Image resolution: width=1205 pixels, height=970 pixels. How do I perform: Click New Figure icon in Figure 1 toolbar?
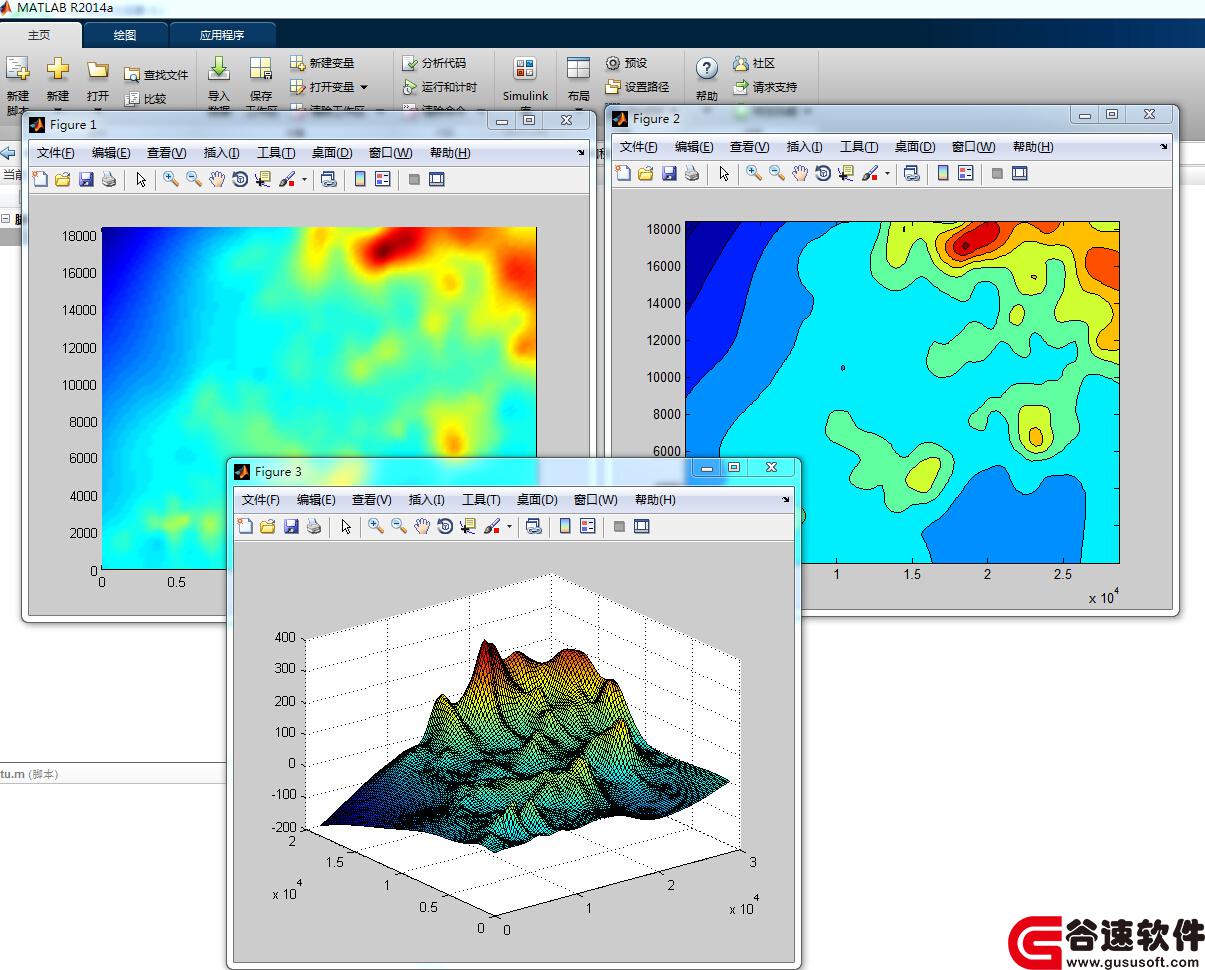pos(40,180)
